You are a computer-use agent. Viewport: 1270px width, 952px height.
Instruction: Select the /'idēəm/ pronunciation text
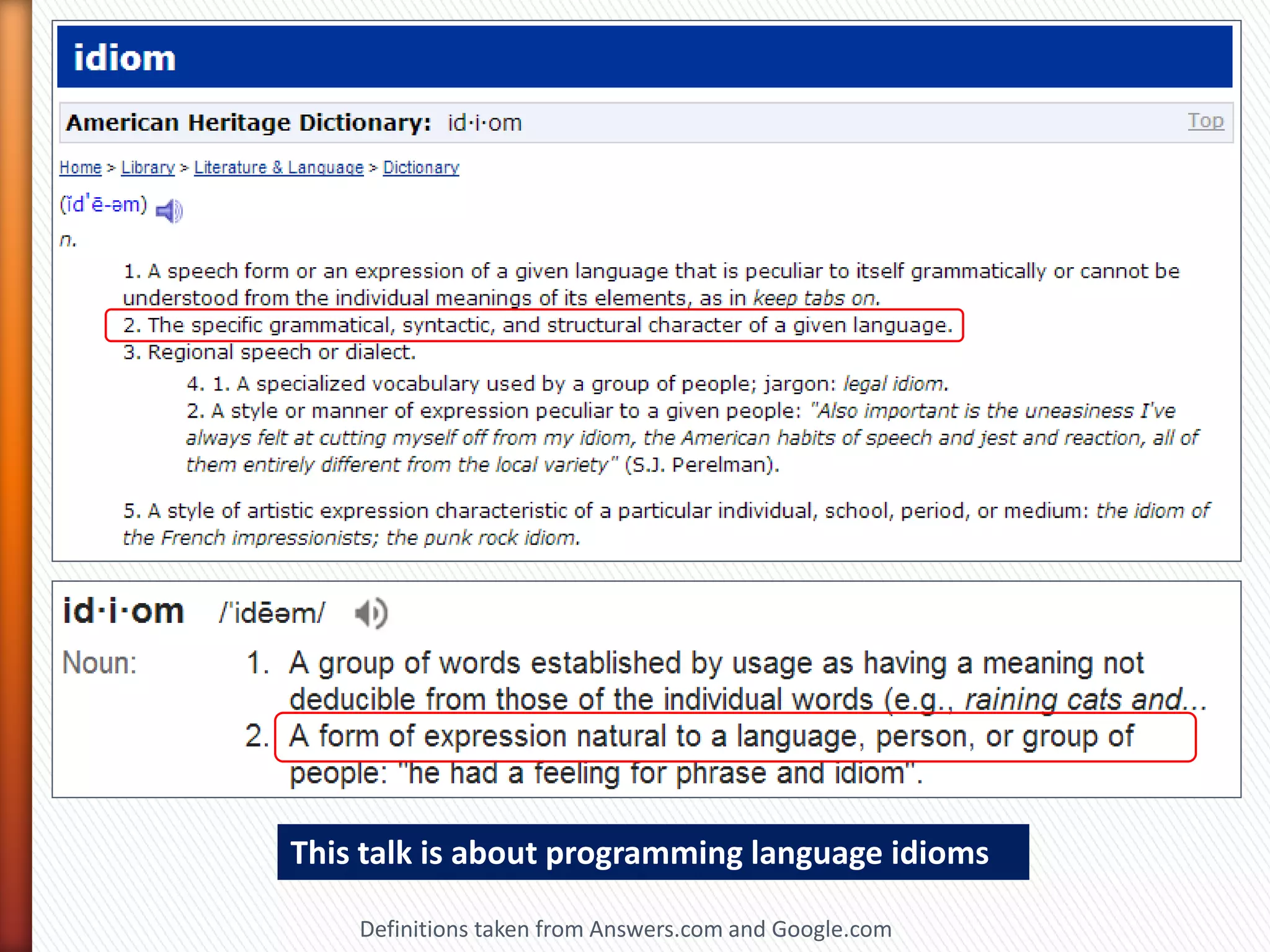272,614
